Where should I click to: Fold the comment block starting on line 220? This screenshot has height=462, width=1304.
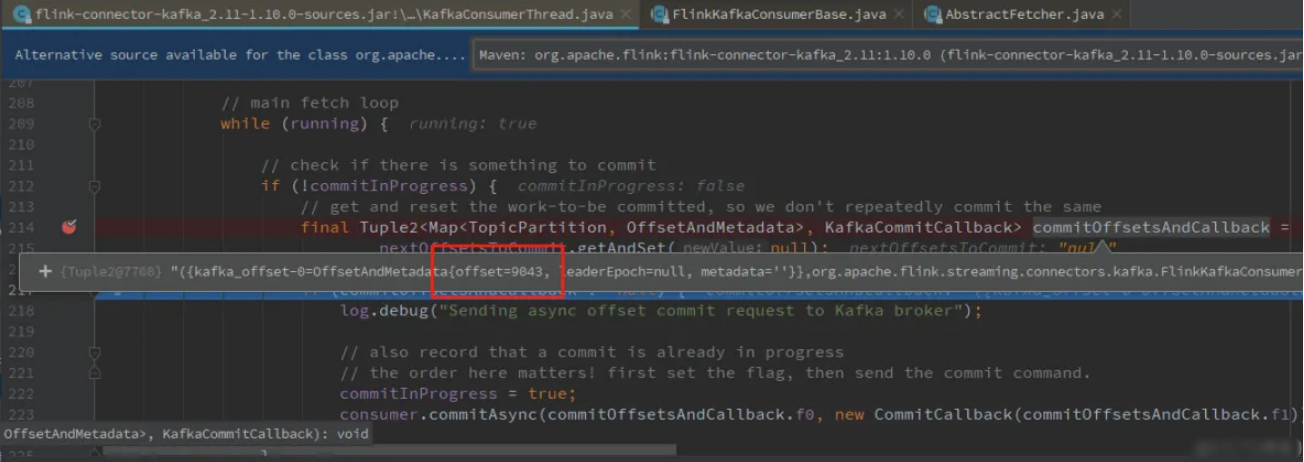point(94,352)
